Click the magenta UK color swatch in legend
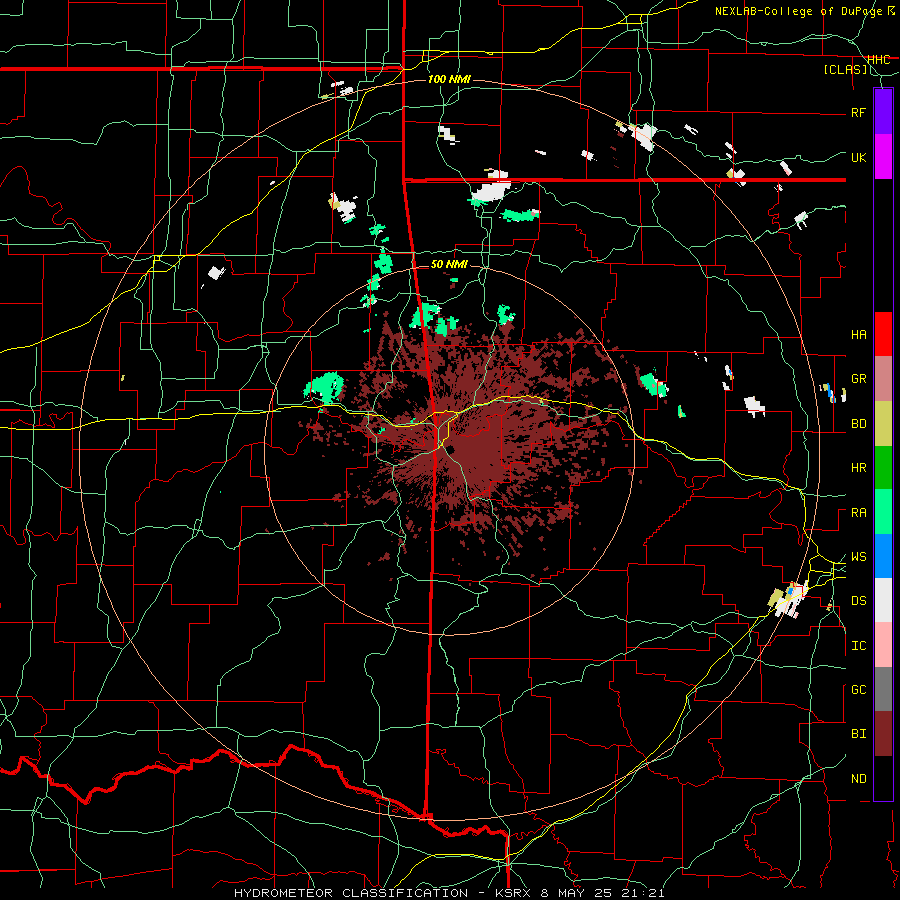900x900 pixels. click(x=883, y=157)
